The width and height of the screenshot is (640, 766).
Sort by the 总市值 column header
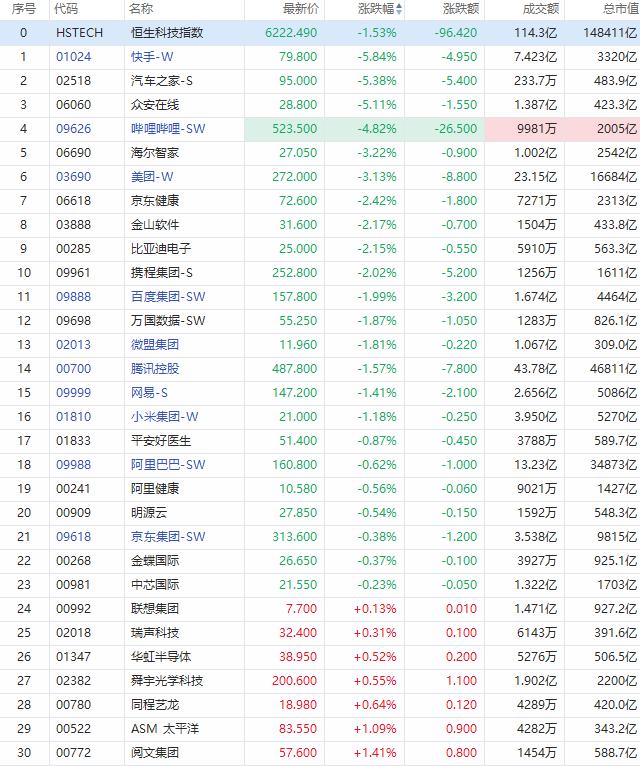click(x=621, y=9)
